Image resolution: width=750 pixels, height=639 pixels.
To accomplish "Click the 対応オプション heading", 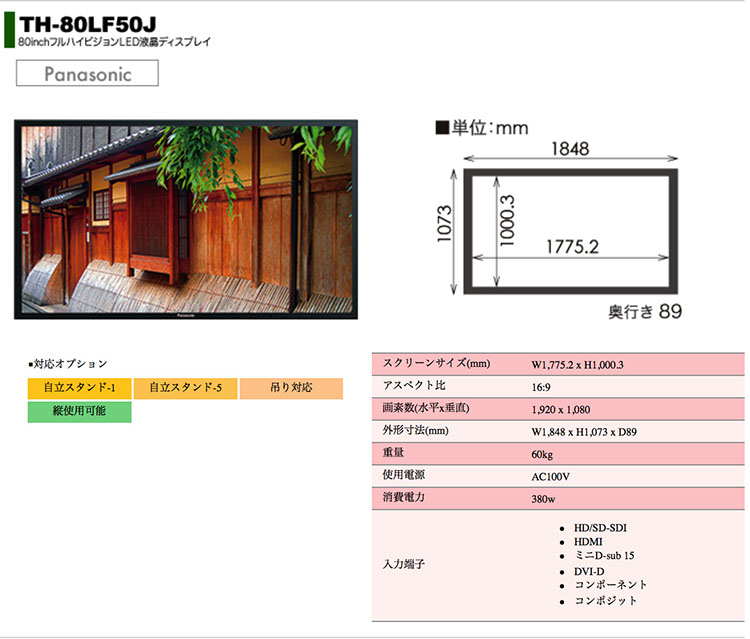I will click(68, 364).
